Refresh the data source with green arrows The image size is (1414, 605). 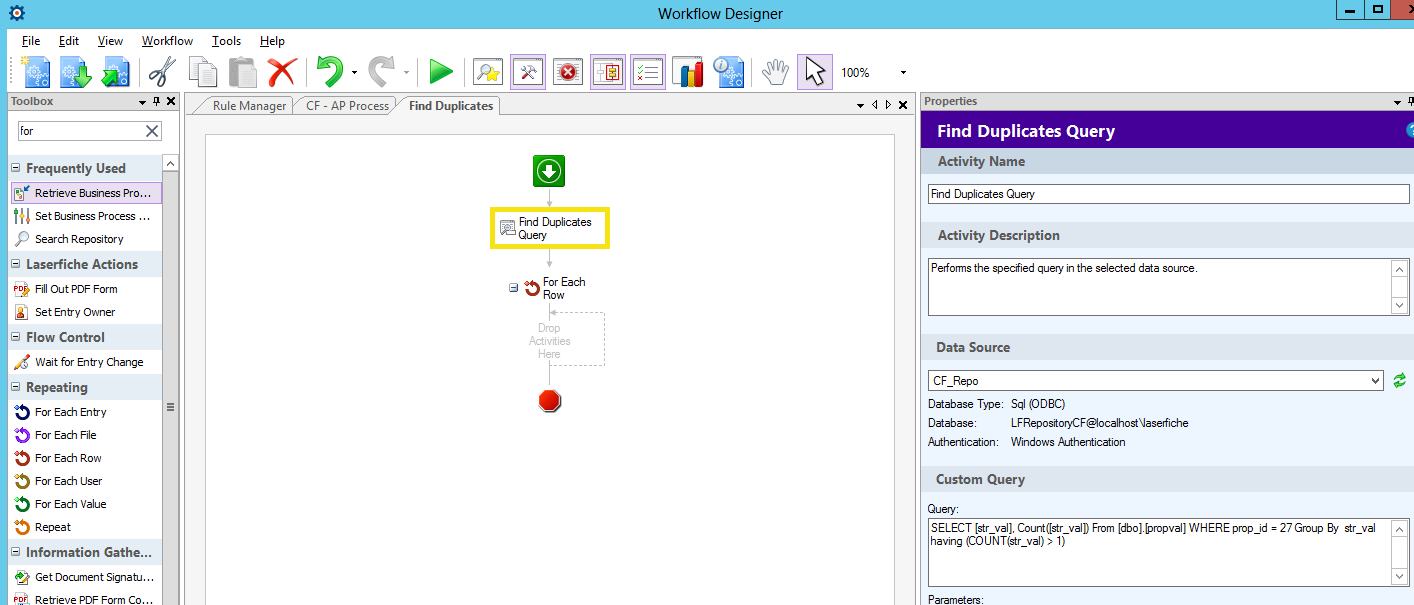tap(1400, 380)
